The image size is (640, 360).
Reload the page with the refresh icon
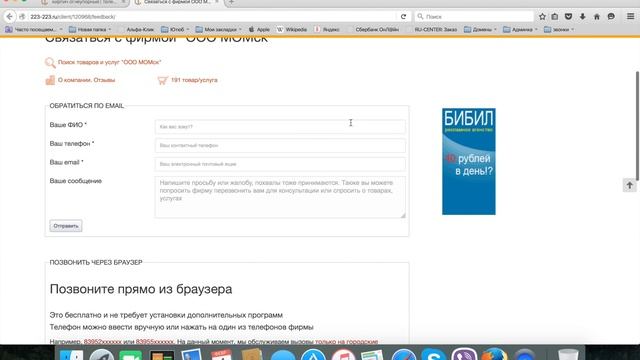[403, 17]
